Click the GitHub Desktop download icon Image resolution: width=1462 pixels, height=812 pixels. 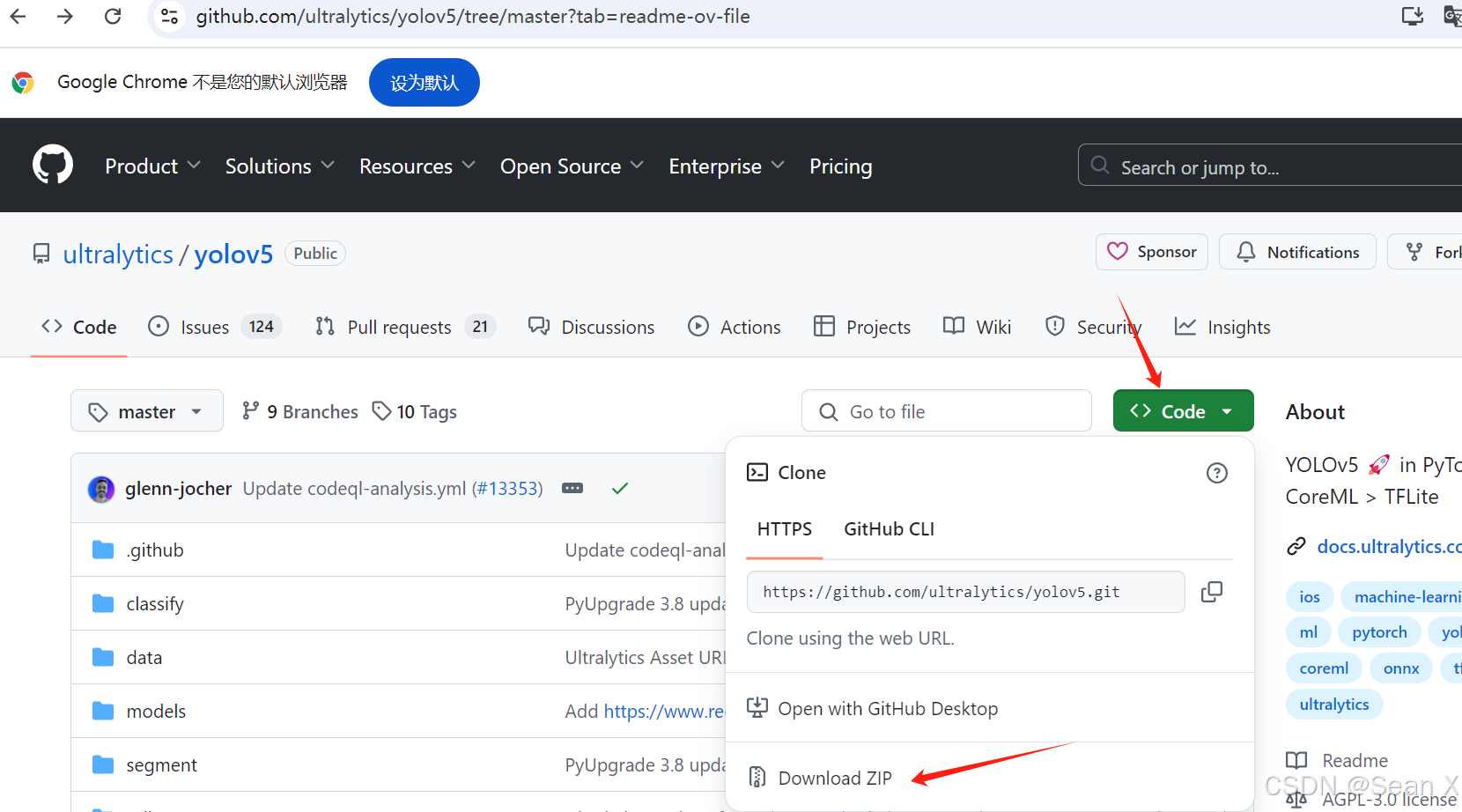[x=757, y=708]
